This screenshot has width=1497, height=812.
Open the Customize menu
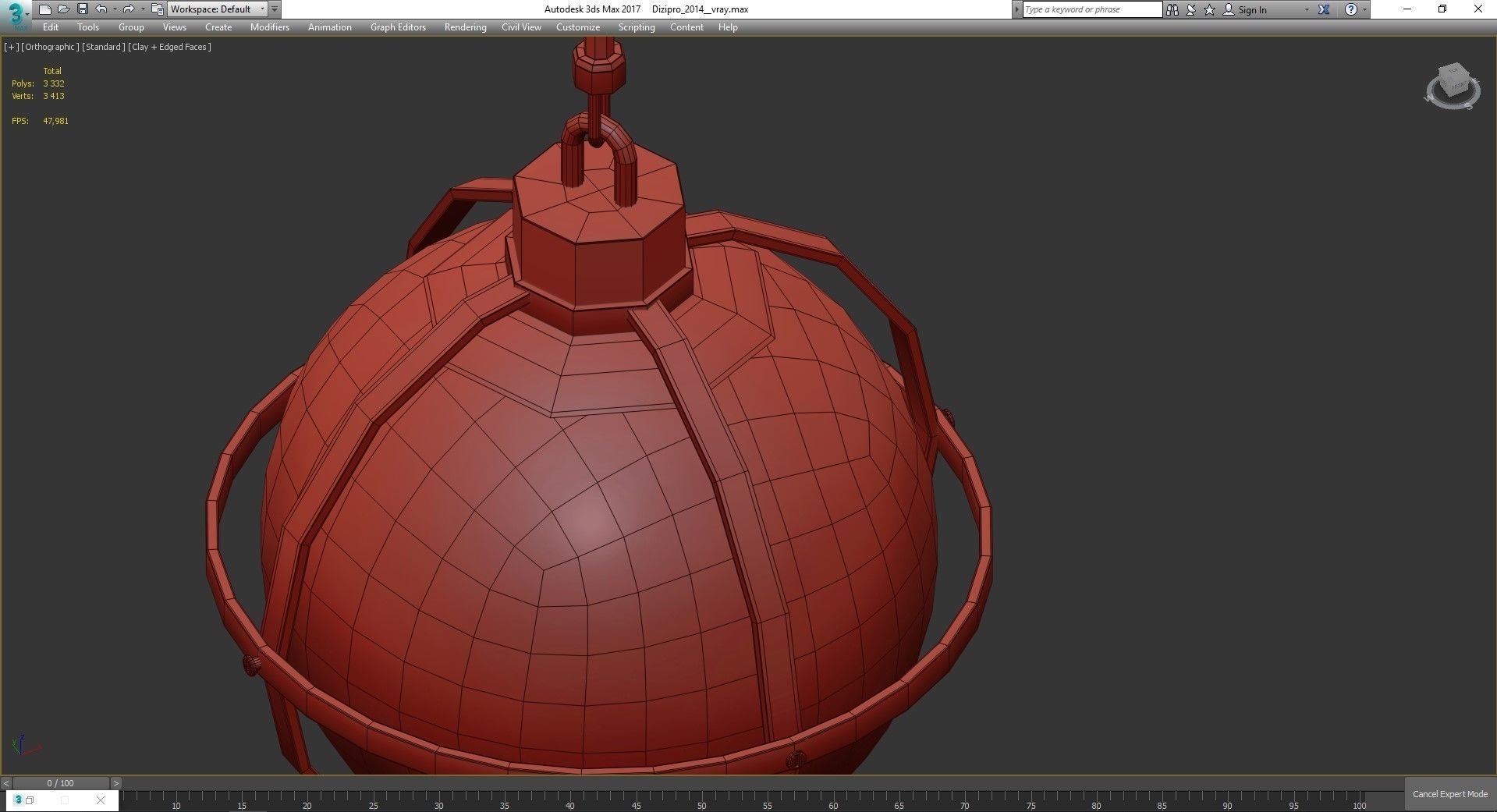pos(578,27)
